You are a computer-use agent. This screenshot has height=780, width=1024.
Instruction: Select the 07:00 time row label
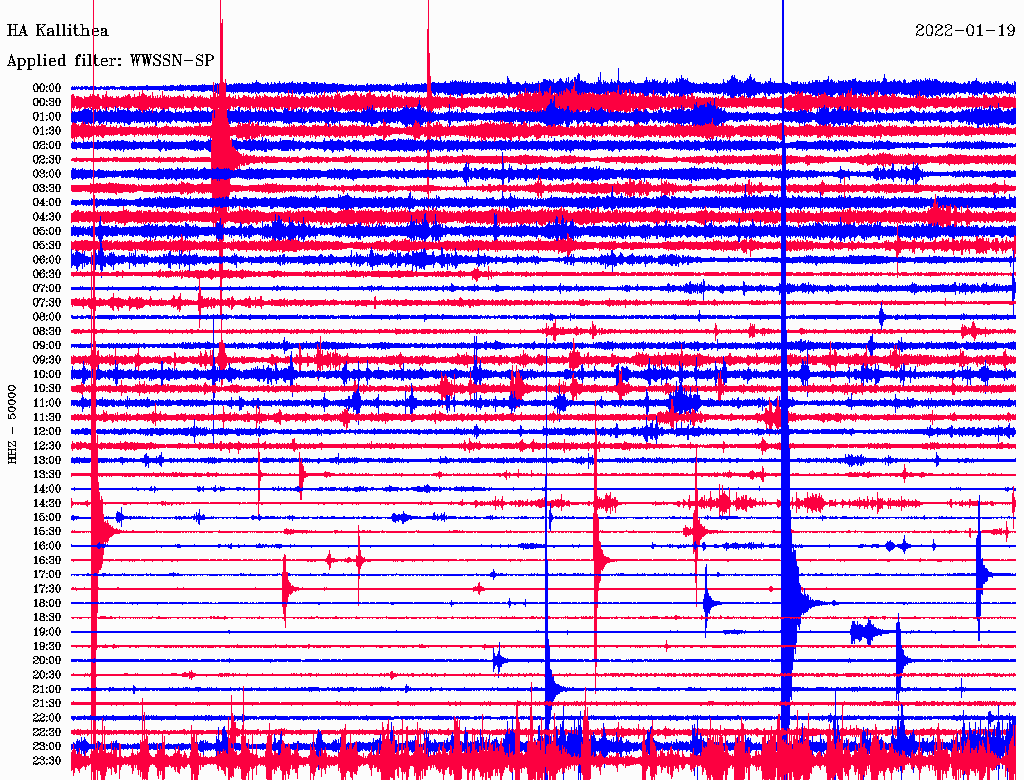(x=47, y=289)
